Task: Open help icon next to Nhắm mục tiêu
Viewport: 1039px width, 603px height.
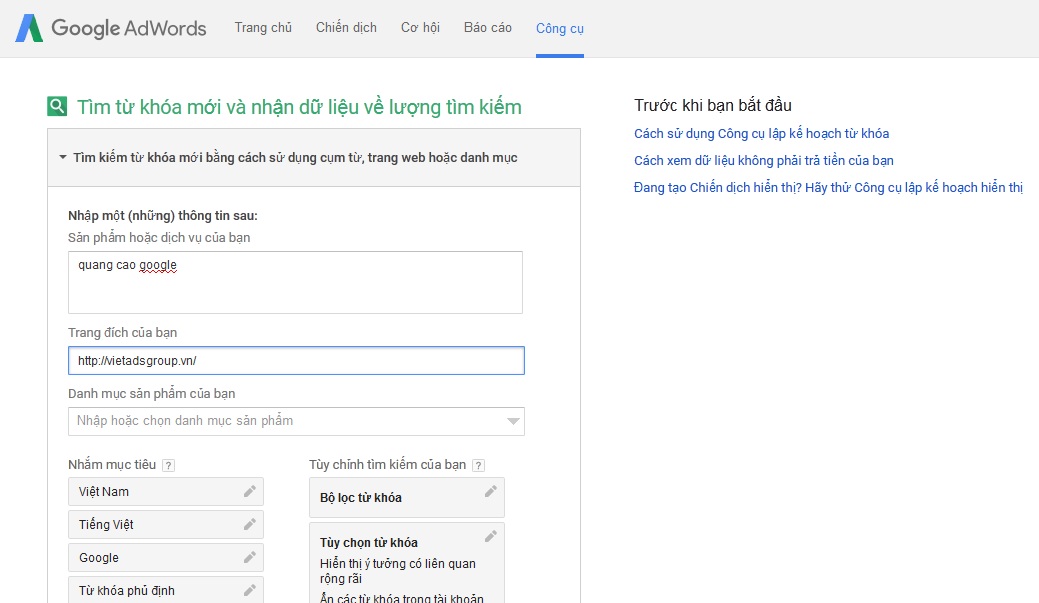Action: click(168, 465)
